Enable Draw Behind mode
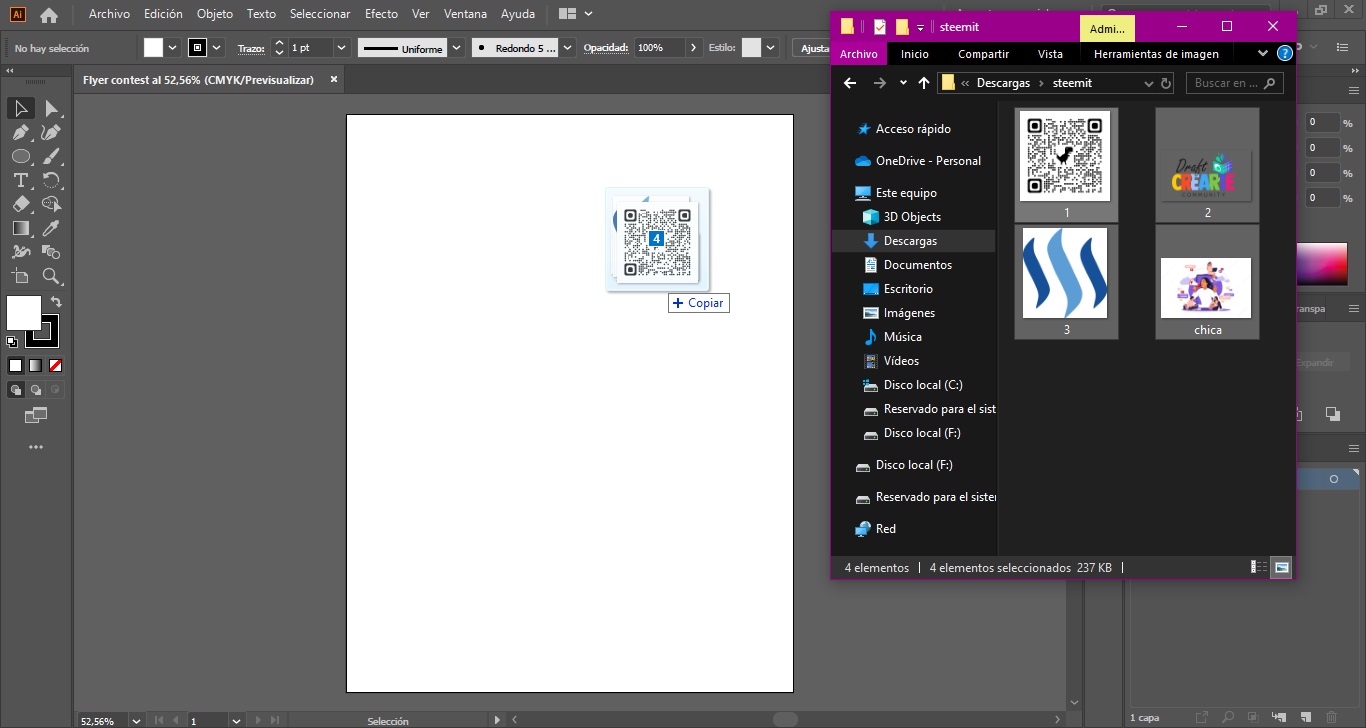Viewport: 1366px width, 728px height. tap(36, 390)
